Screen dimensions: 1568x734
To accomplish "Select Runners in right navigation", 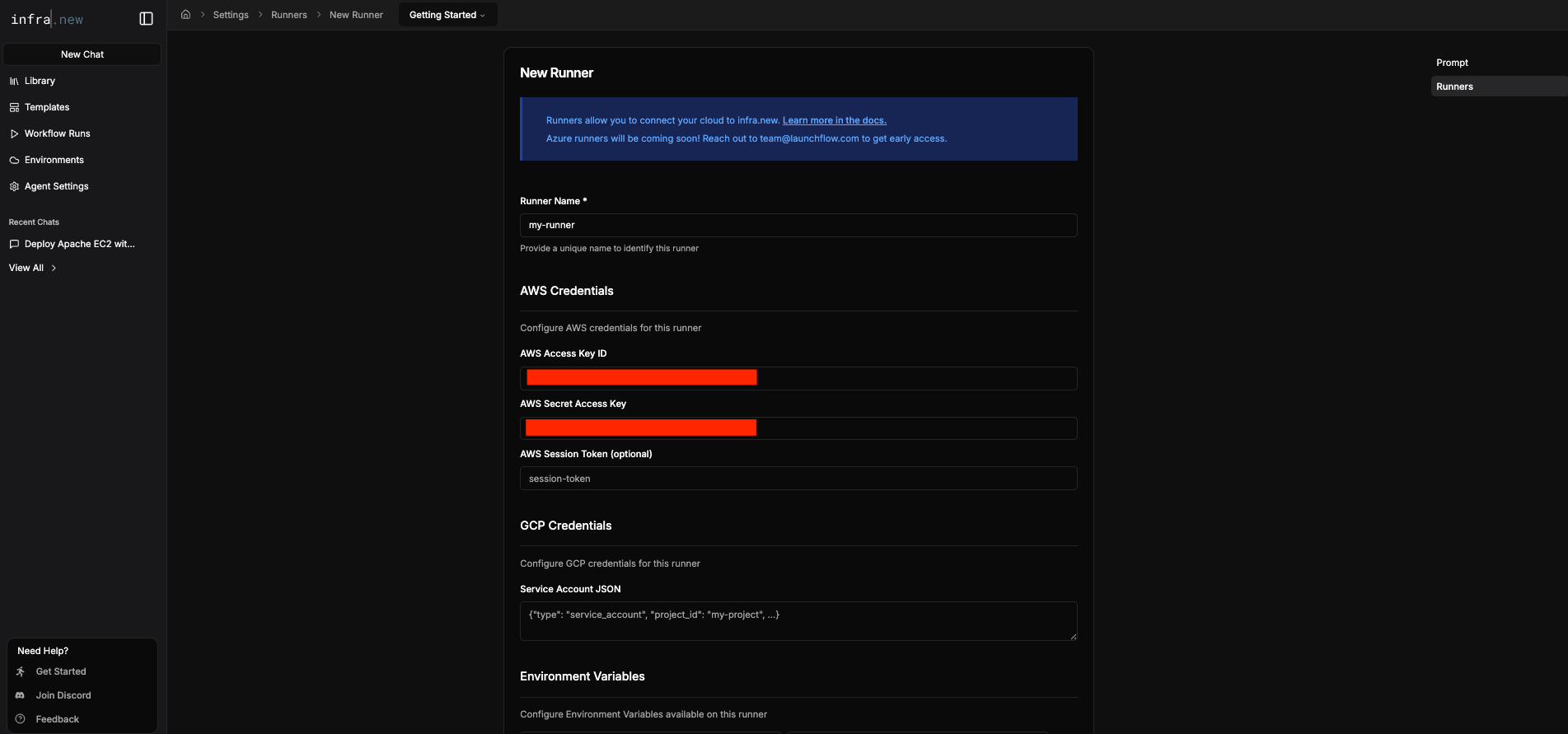I will (1499, 86).
